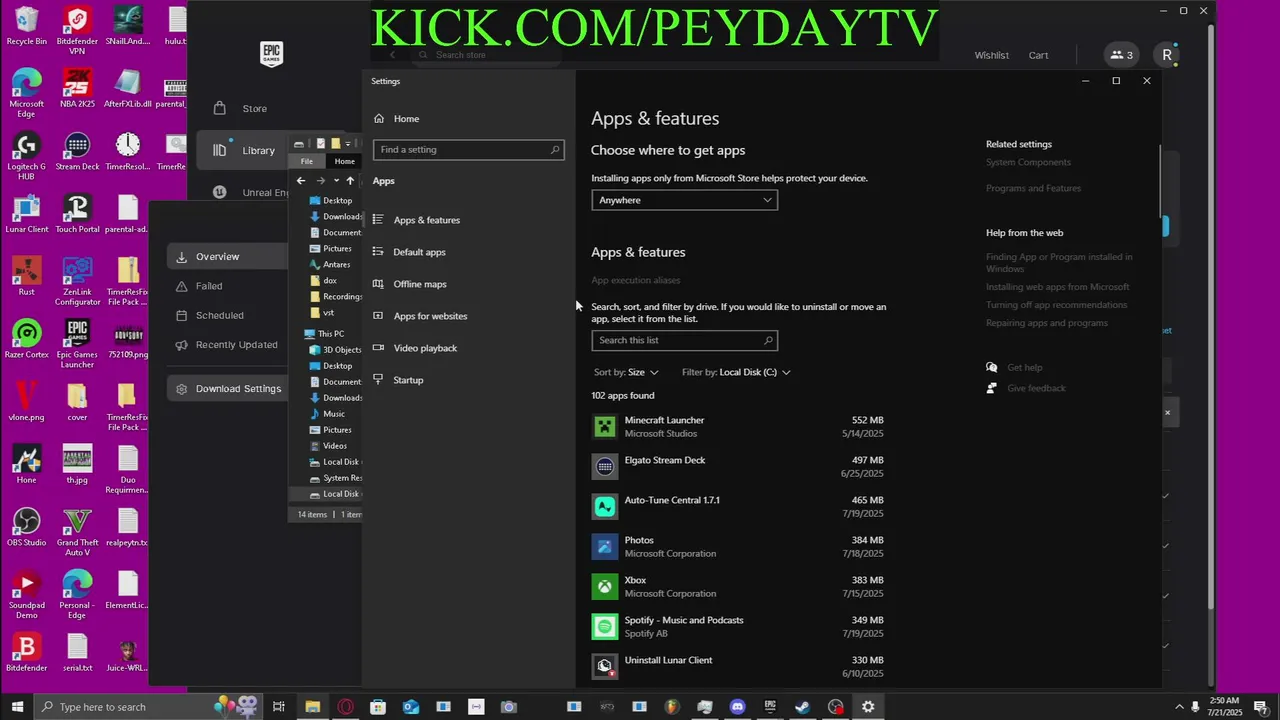This screenshot has height=720, width=1280.
Task: Select OBS Studio desktop icon
Action: pyautogui.click(x=26, y=528)
